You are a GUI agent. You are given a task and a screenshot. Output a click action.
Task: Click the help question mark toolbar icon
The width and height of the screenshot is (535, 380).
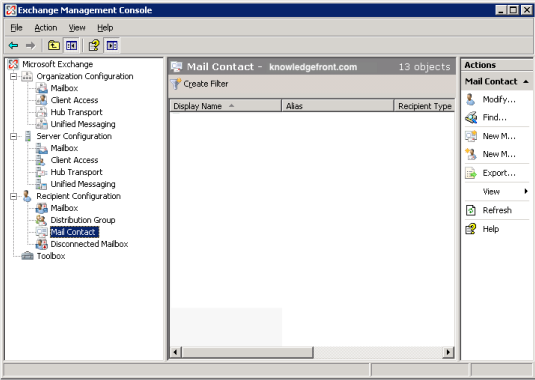click(94, 45)
